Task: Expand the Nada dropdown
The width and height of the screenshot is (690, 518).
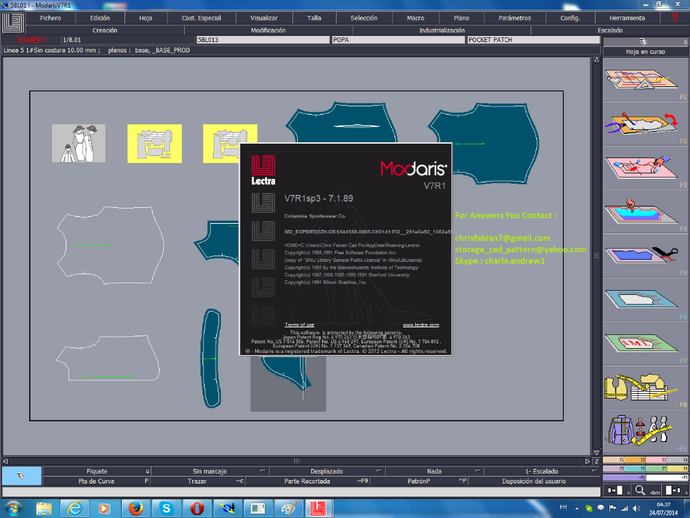Action: [434, 471]
